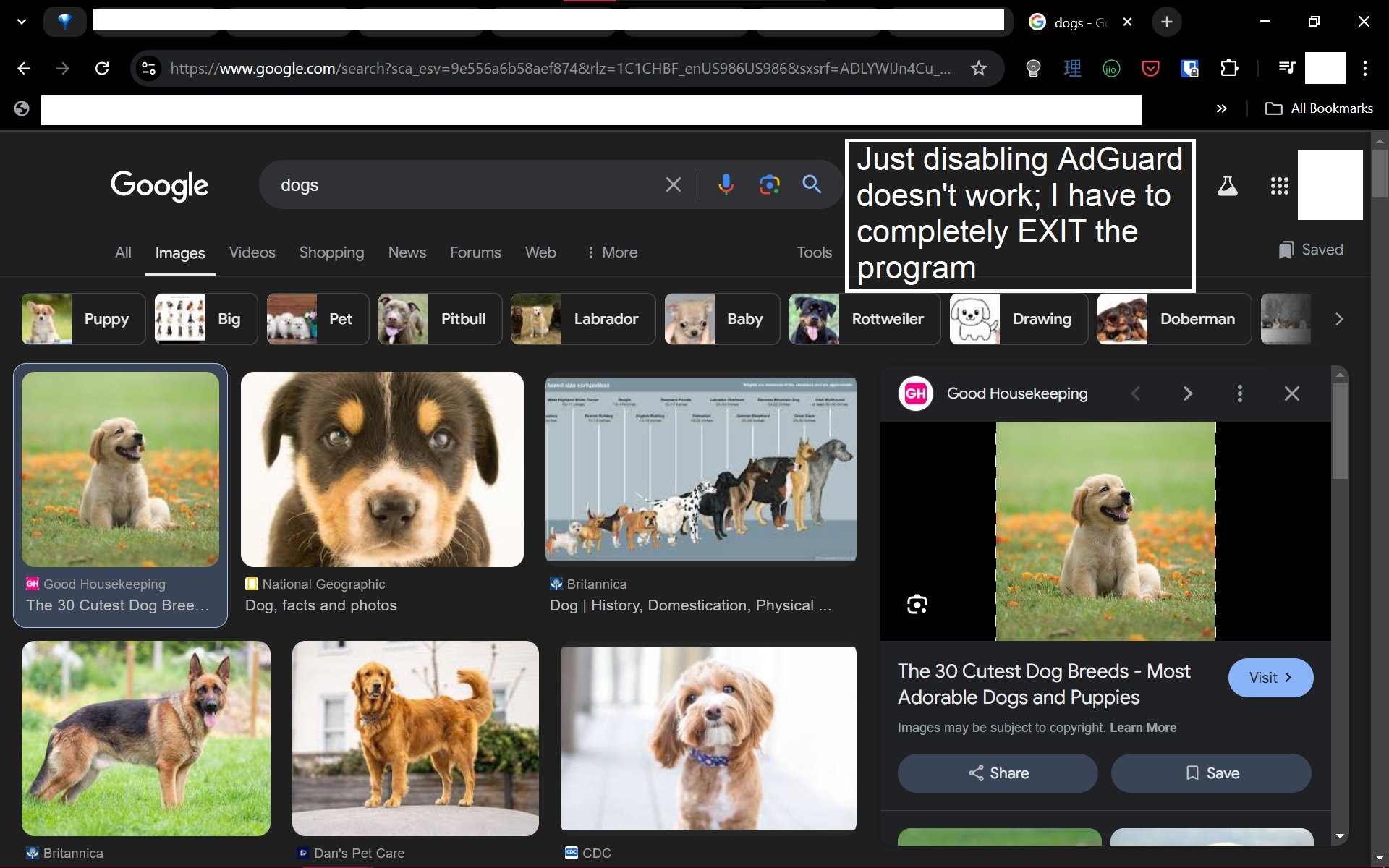The height and width of the screenshot is (868, 1389).
Task: Switch to the News tab
Action: tap(407, 252)
